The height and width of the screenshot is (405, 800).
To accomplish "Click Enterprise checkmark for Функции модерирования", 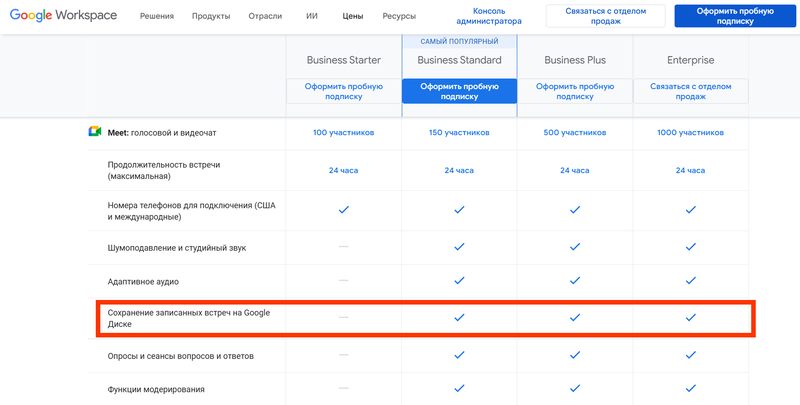I will pyautogui.click(x=691, y=388).
